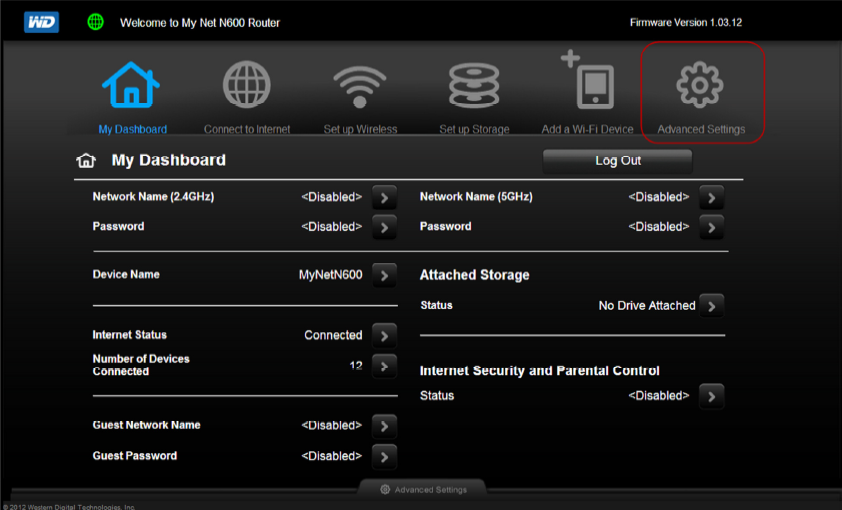The image size is (842, 510).
Task: Click the Attached Storage heading
Action: [x=475, y=275]
